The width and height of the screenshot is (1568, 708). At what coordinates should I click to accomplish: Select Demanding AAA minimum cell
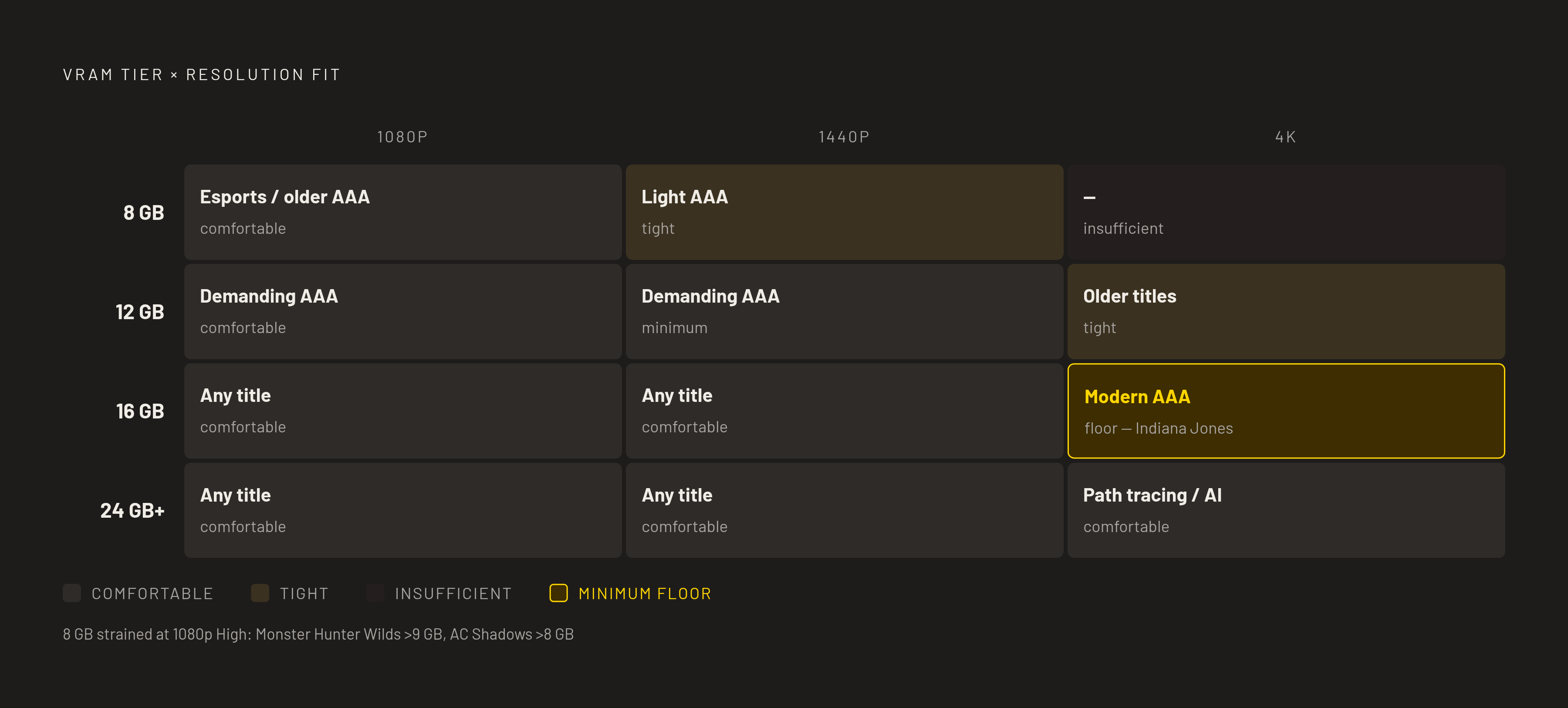844,312
